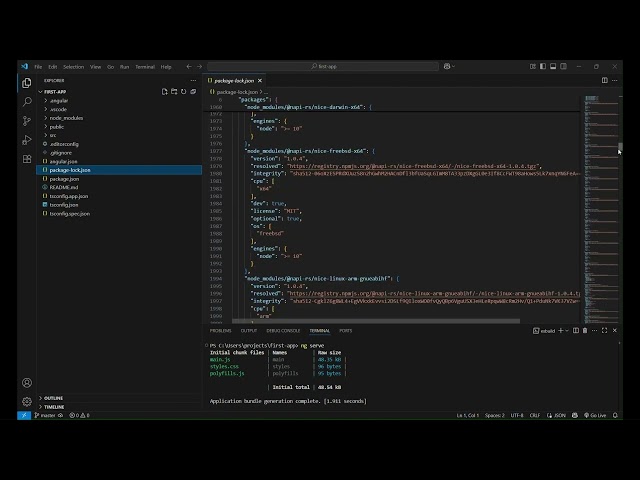Open new terminal launch profile dropdown

pyautogui.click(x=567, y=331)
